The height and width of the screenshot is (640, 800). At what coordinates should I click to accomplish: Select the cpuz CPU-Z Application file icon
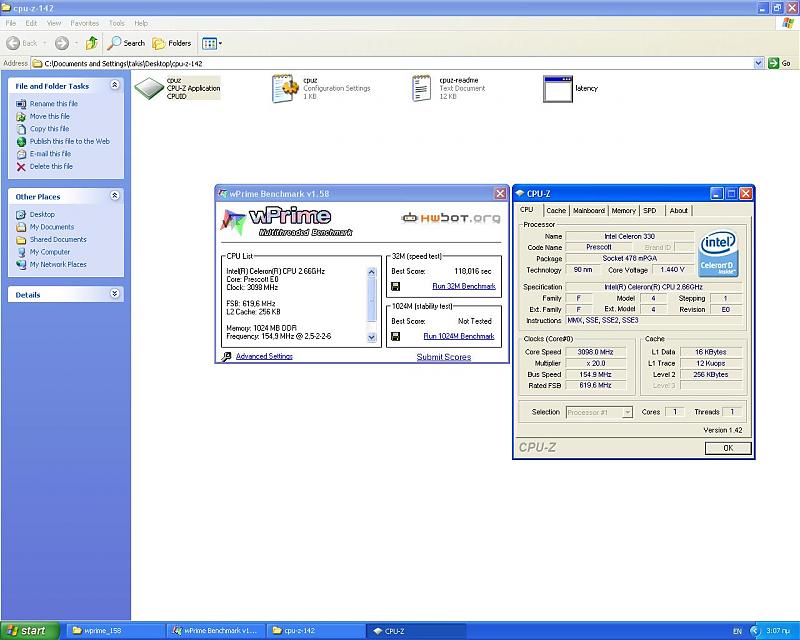149,88
